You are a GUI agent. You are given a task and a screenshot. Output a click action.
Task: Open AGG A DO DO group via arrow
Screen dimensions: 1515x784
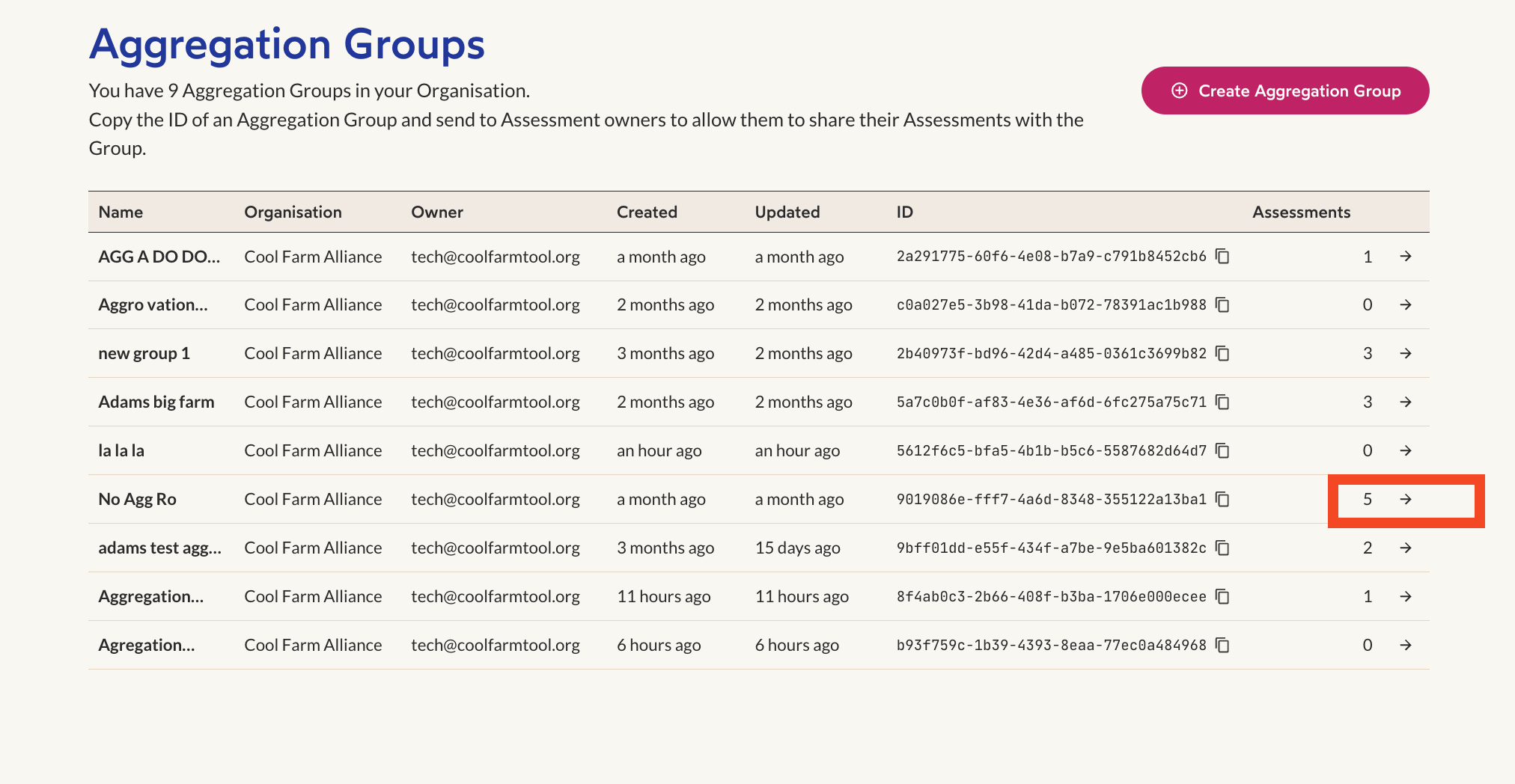(x=1406, y=257)
